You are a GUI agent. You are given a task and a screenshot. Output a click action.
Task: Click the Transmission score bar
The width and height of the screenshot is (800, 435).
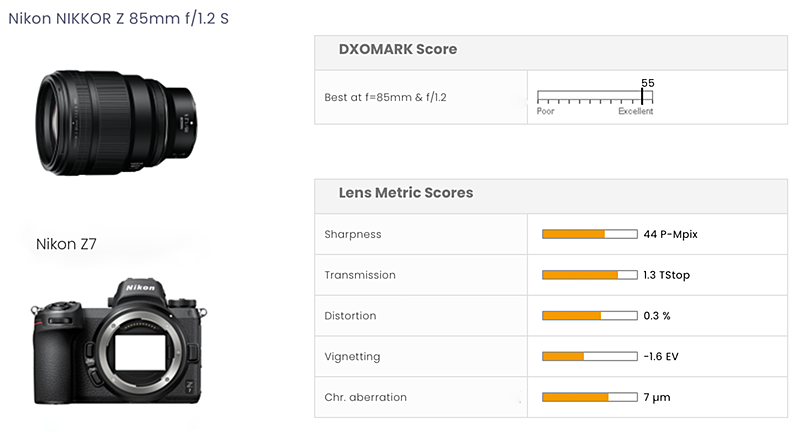589,275
